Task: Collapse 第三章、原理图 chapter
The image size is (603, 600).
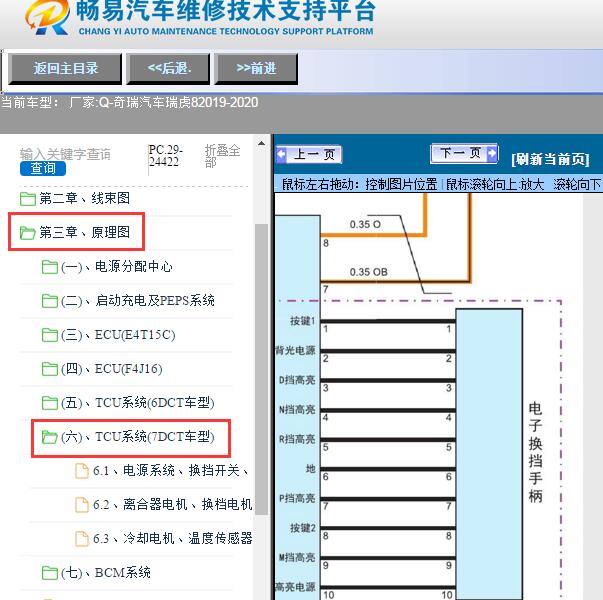Action: click(x=85, y=232)
